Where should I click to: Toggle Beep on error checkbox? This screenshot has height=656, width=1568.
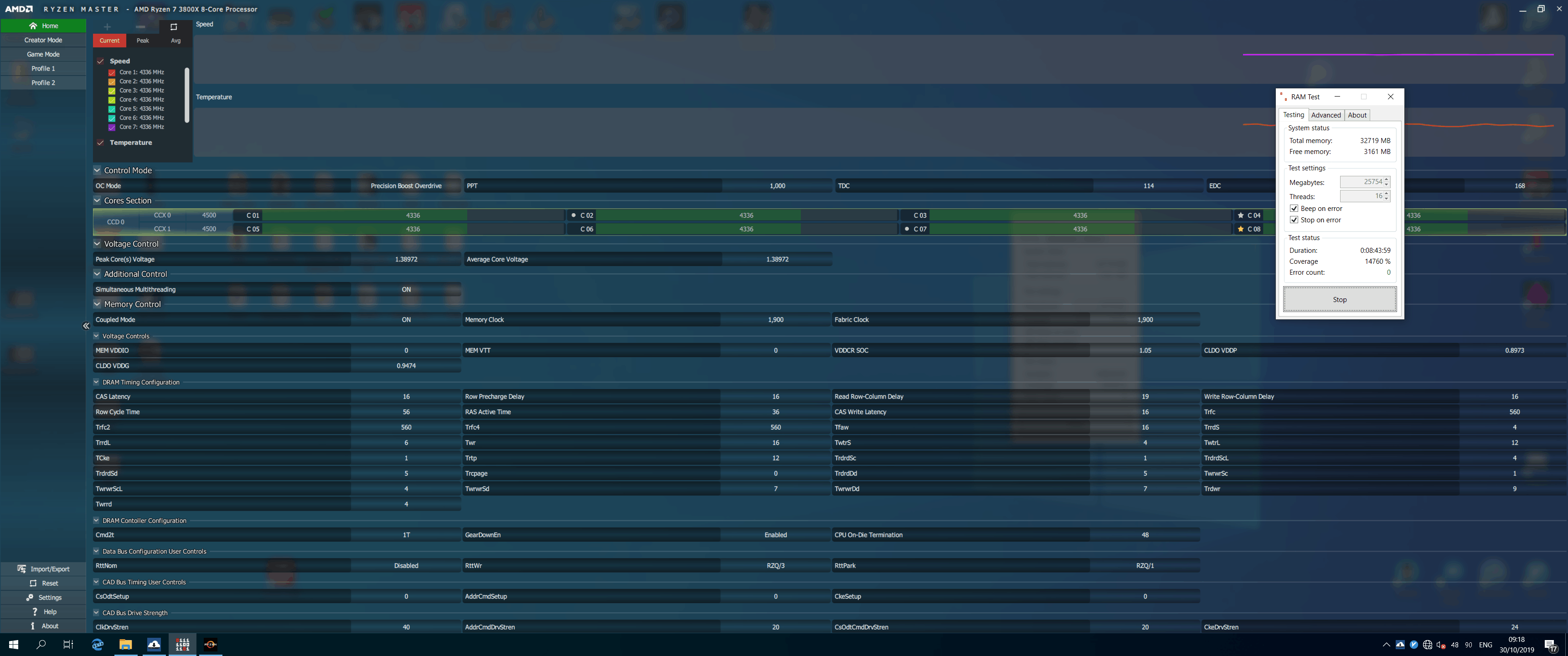(1294, 209)
